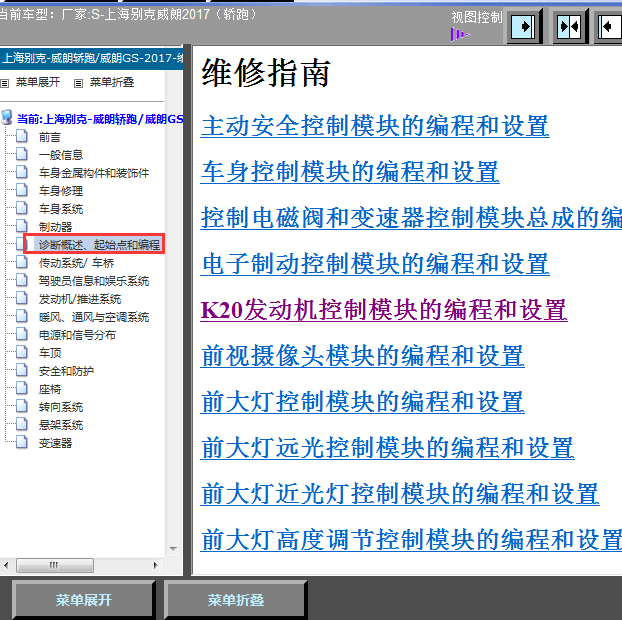Click the page icon next to 安全和防护
This screenshot has width=622, height=620.
click(x=22, y=370)
